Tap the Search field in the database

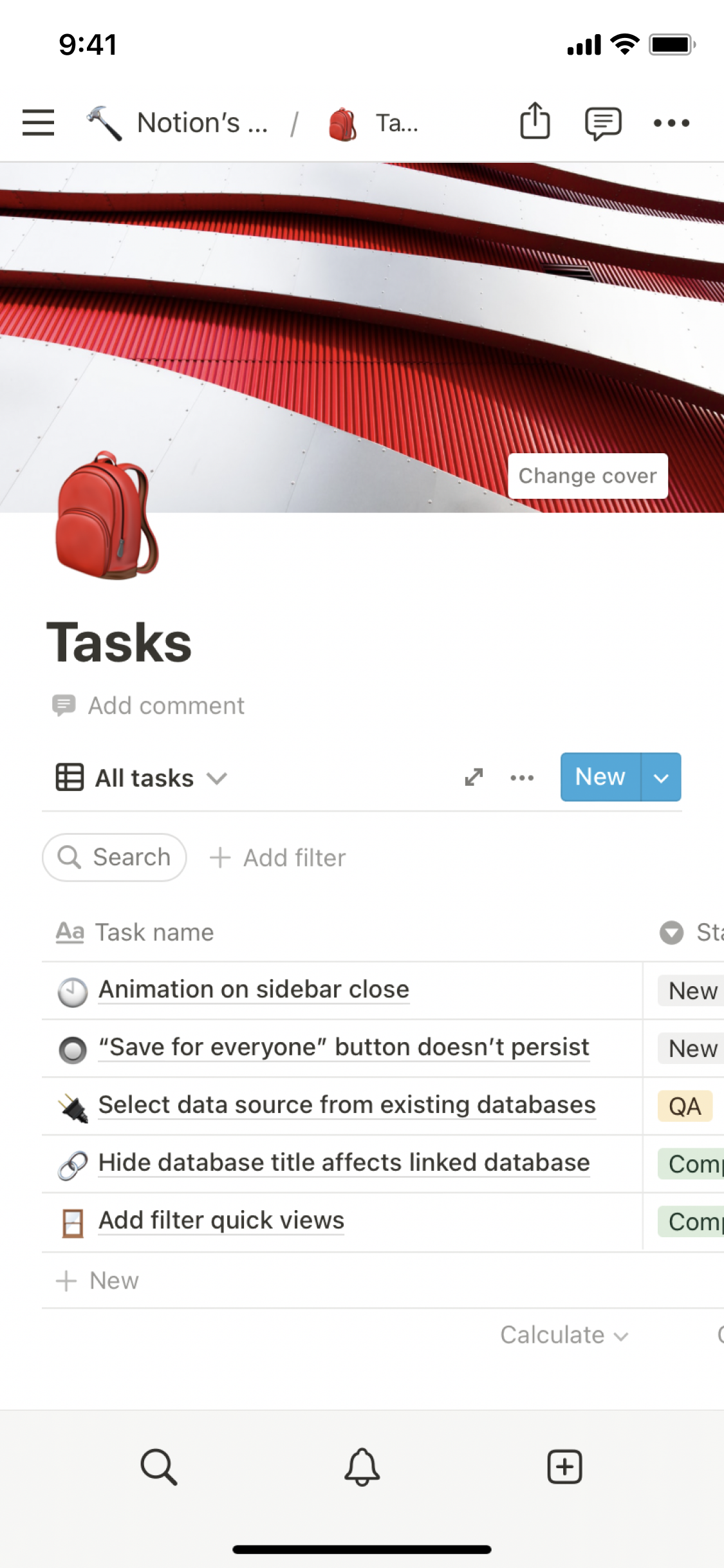coord(115,857)
